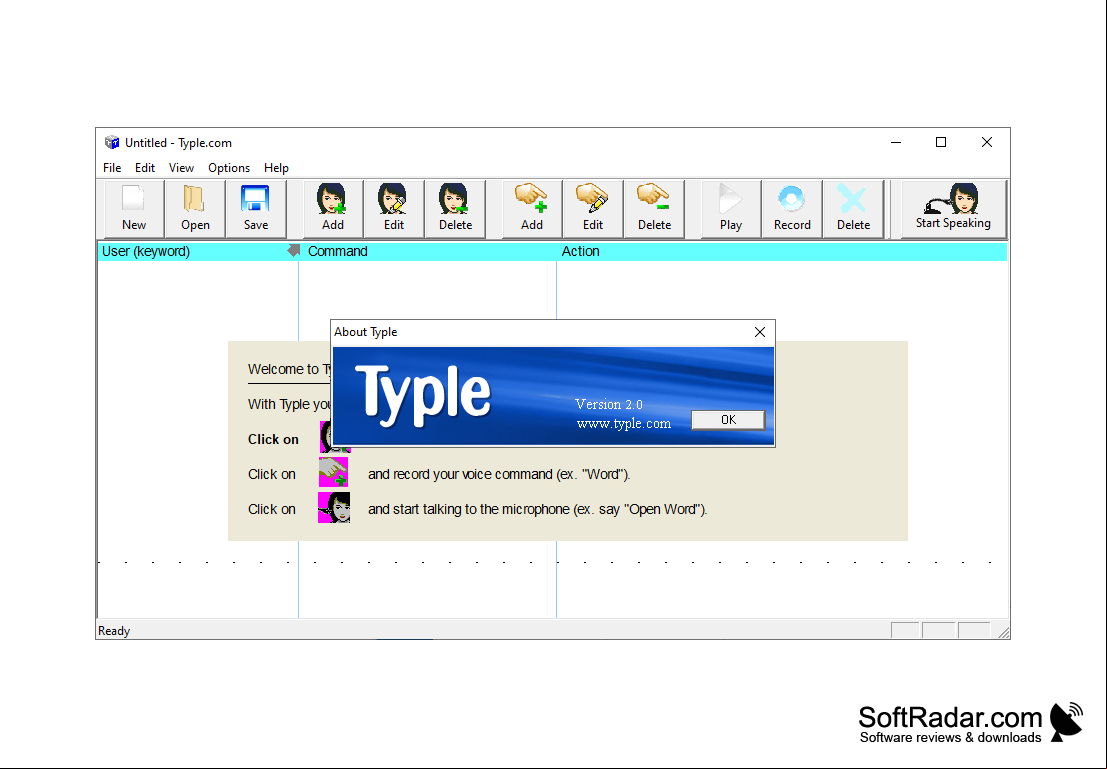Minimize the Typle.com window

[896, 143]
